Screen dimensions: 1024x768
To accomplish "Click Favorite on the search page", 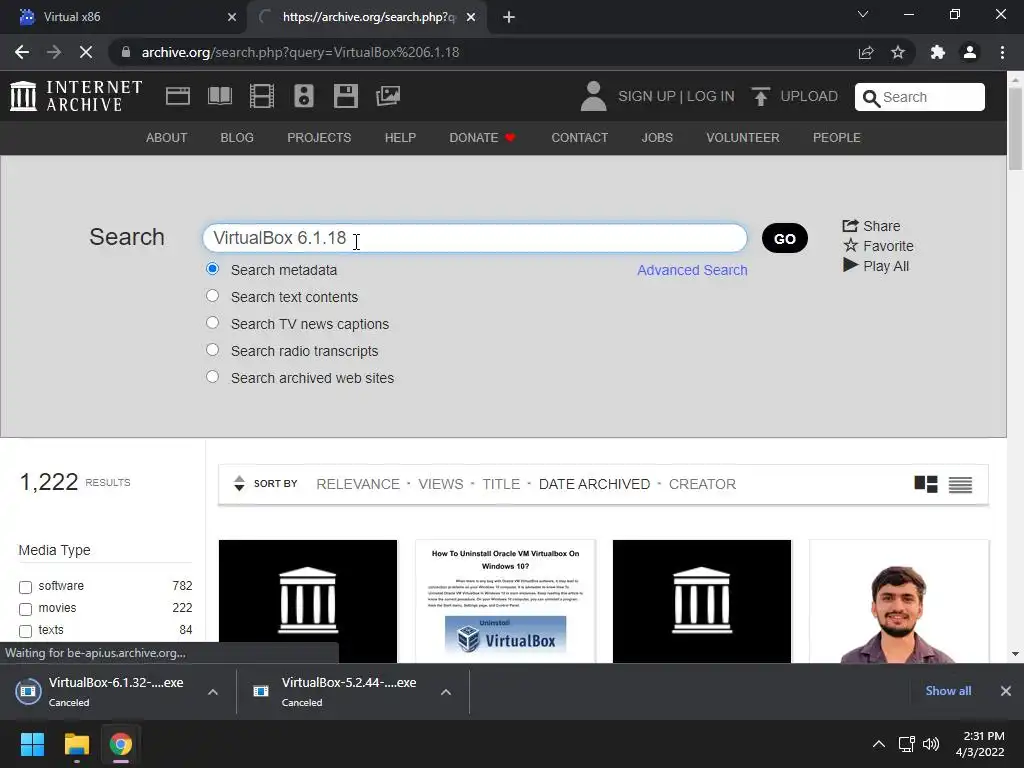I will (x=878, y=246).
